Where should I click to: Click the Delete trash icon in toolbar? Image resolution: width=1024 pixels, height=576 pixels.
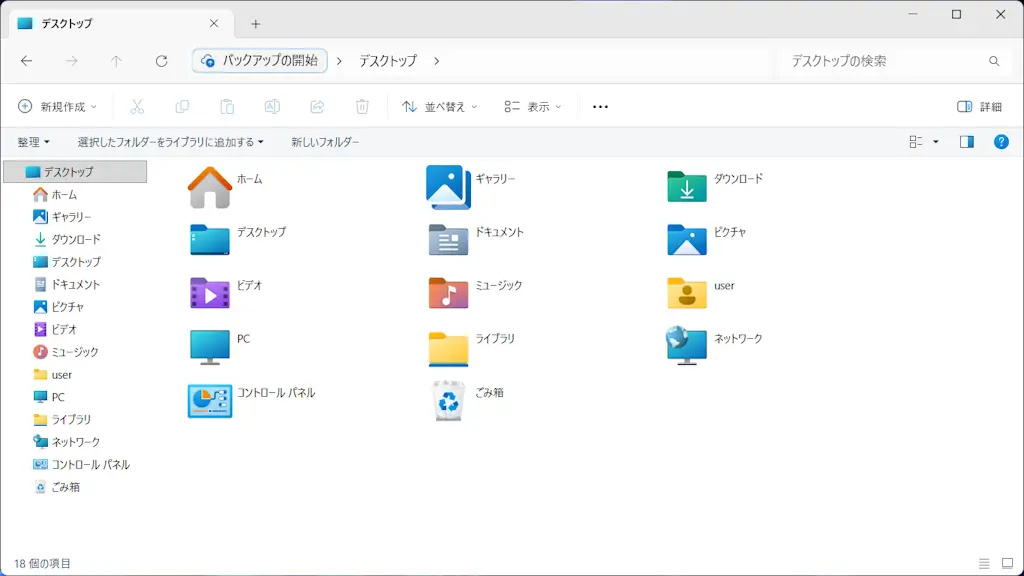tap(362, 106)
